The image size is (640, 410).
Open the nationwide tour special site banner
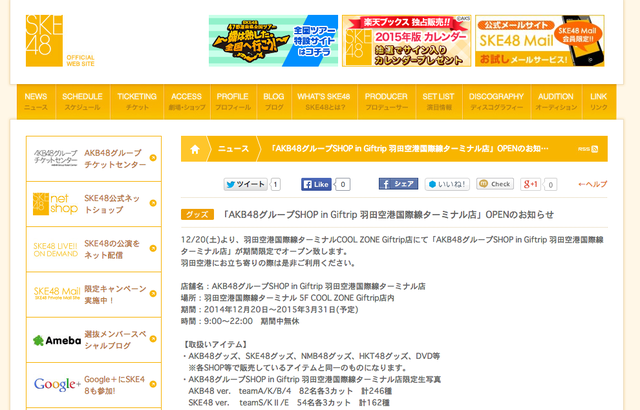(x=273, y=41)
